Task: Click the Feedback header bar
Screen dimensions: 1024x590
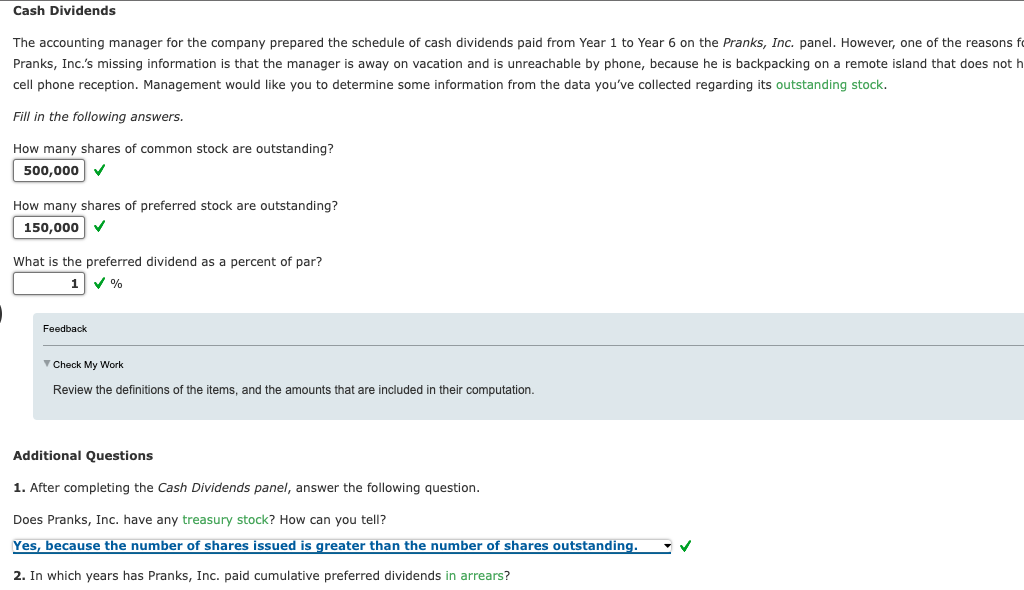Action: [x=64, y=328]
